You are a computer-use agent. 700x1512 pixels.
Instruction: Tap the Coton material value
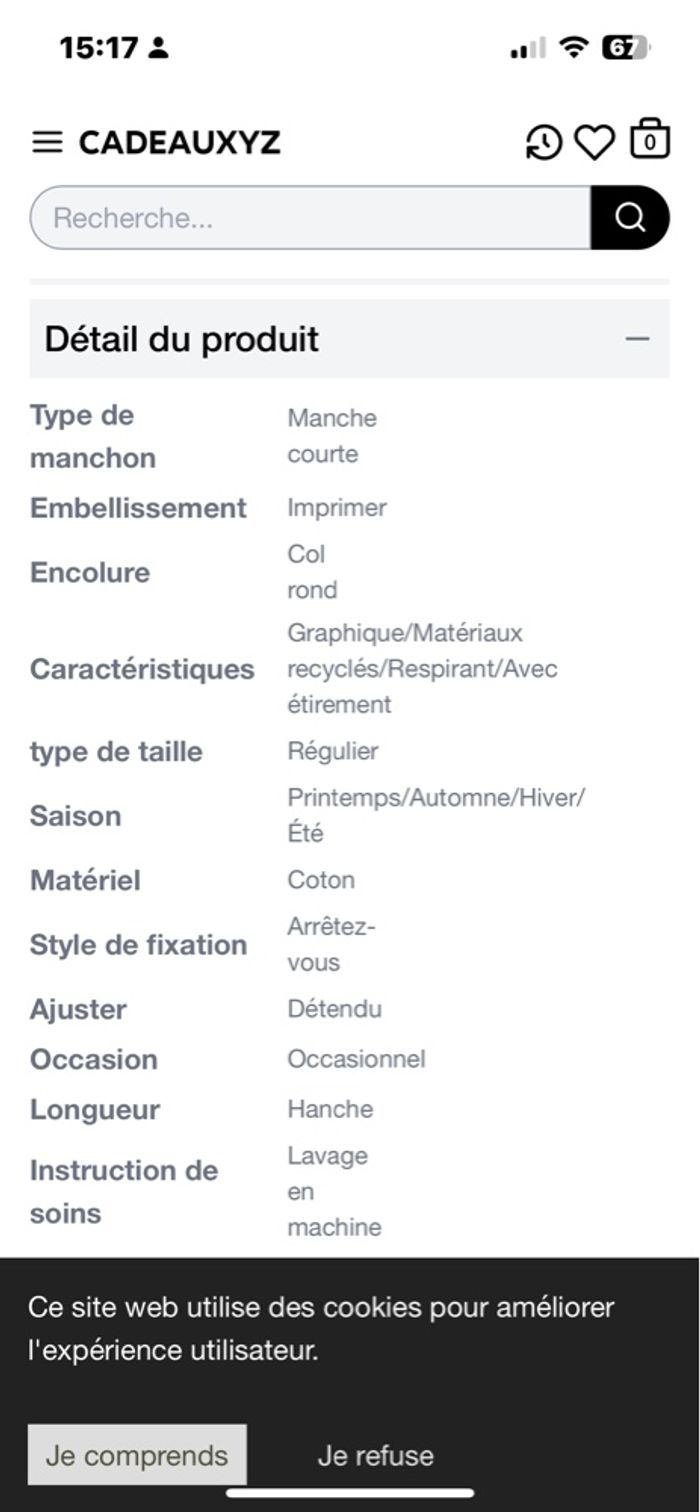pos(321,880)
